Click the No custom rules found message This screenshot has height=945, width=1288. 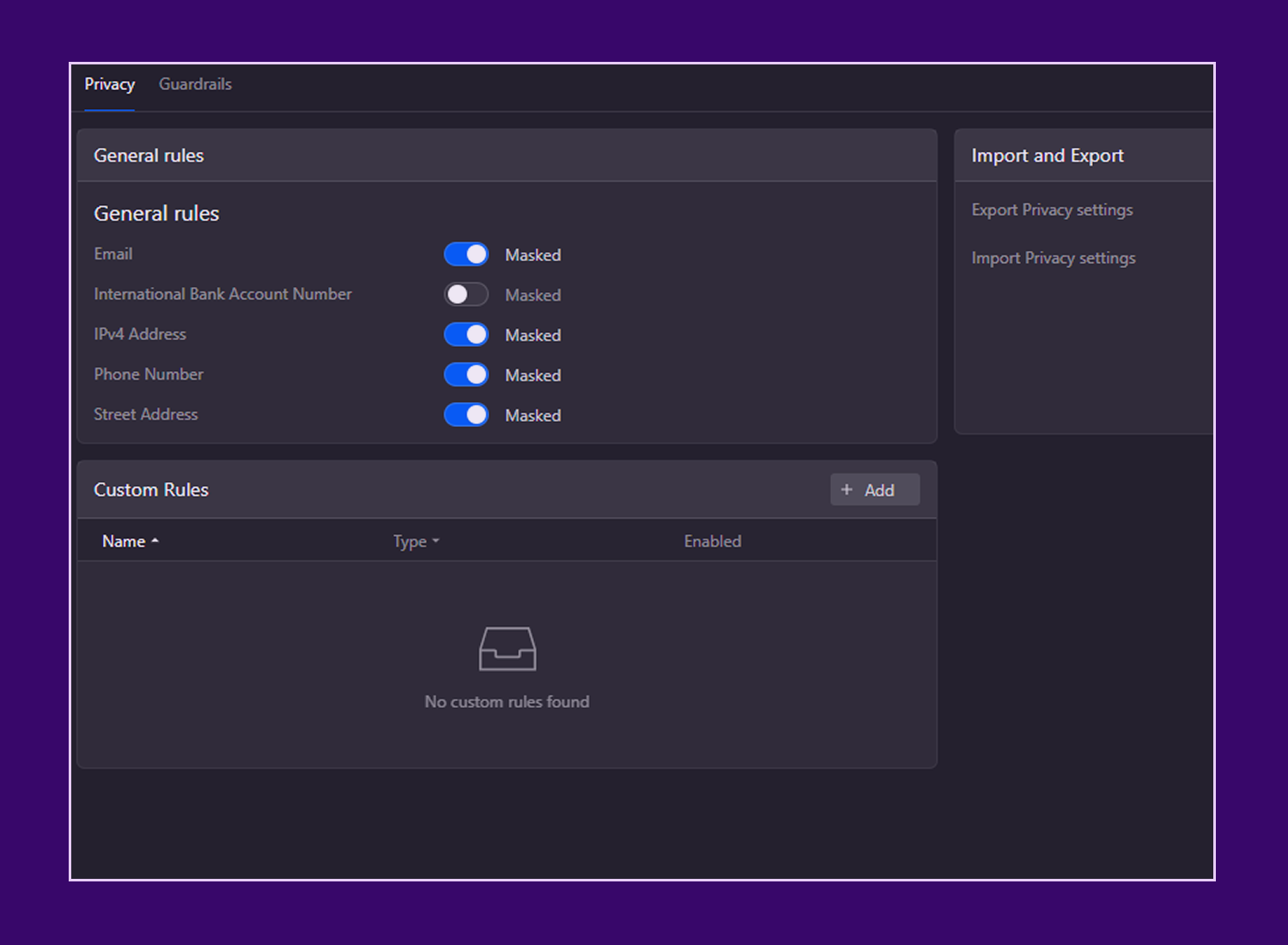point(507,702)
